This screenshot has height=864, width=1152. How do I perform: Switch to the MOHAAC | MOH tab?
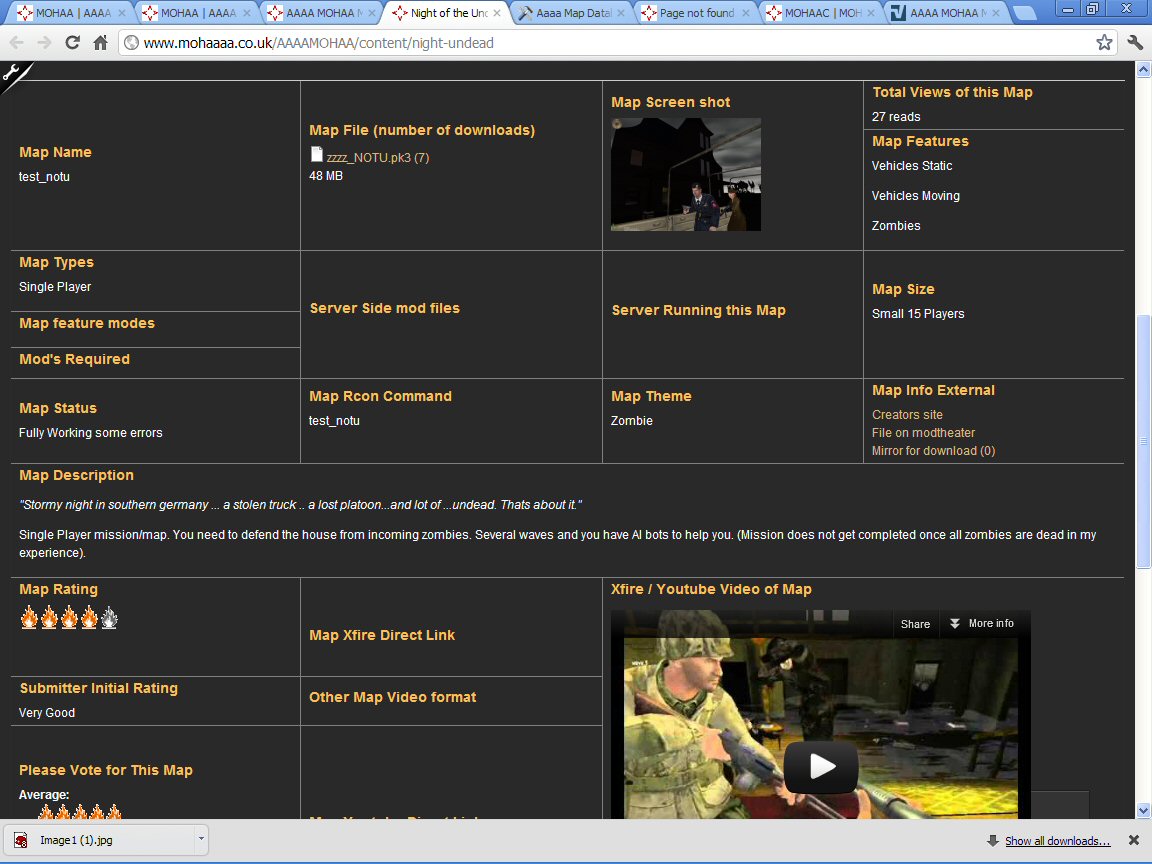(821, 12)
